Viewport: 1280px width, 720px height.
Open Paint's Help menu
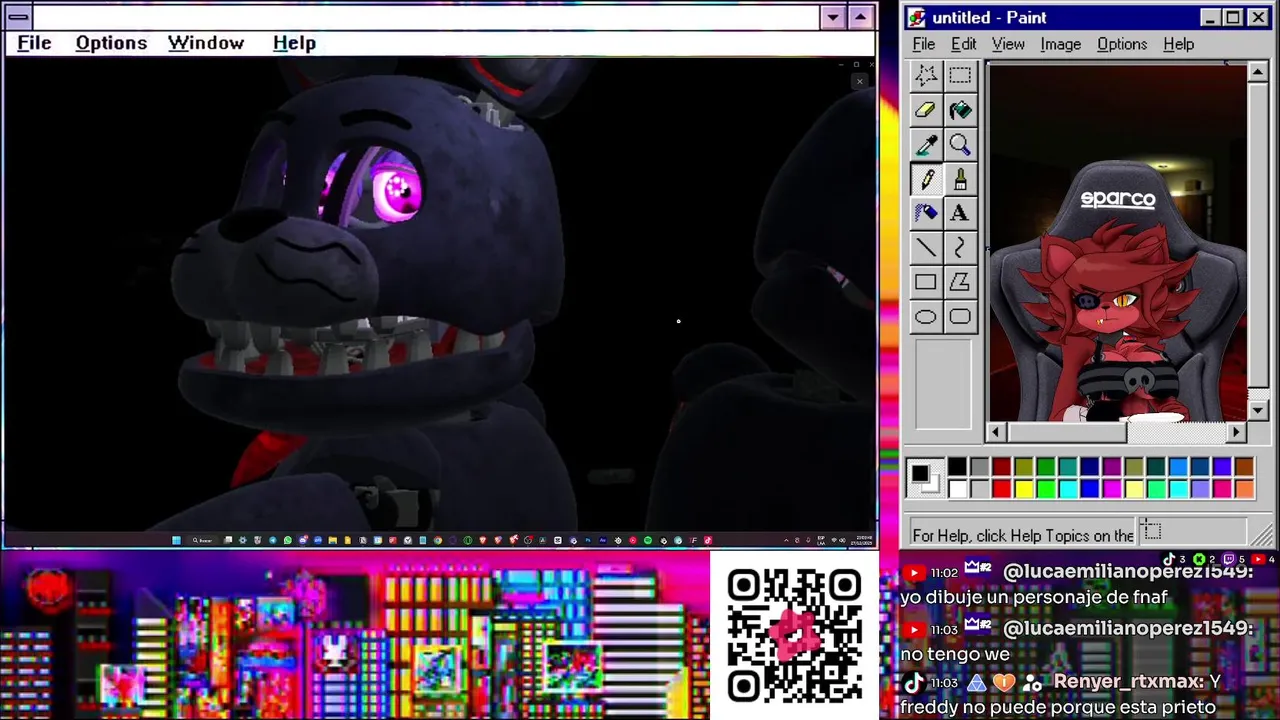click(1179, 44)
